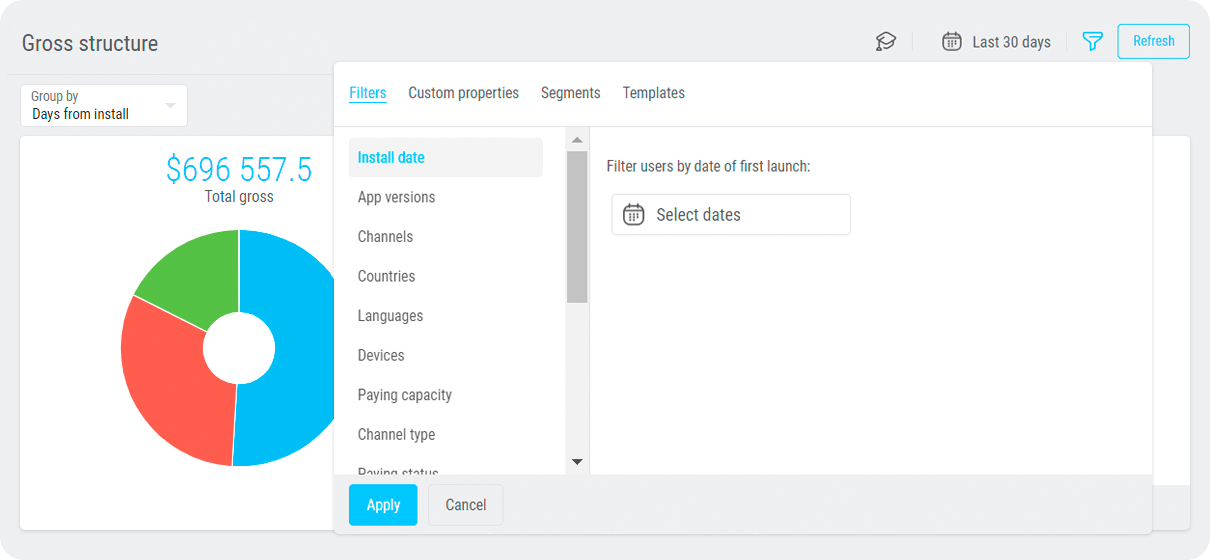Click calendar icon in Select dates field
Viewport: 1210px width, 560px height.
coord(634,215)
